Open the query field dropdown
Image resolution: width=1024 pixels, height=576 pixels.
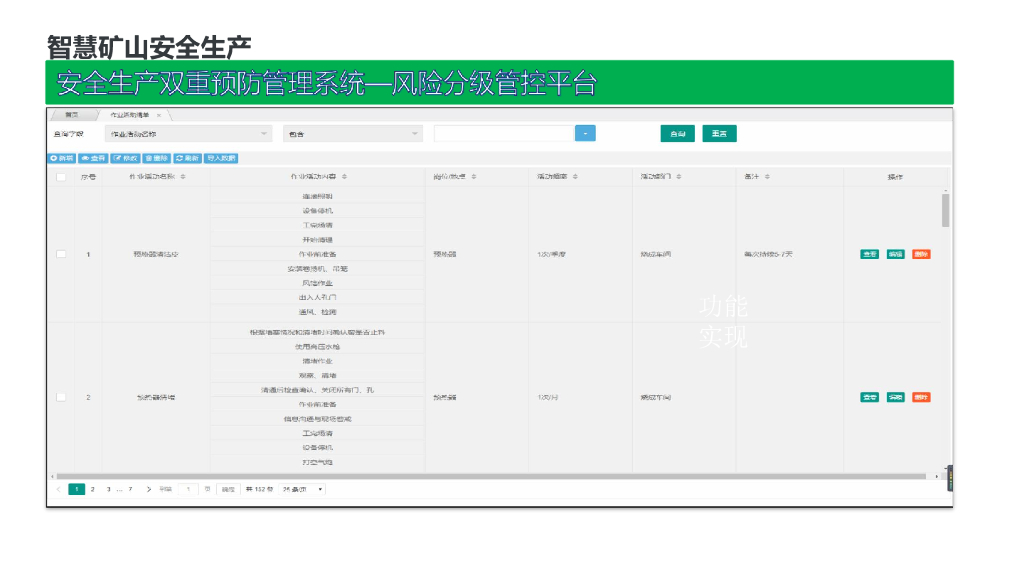[x=188, y=134]
